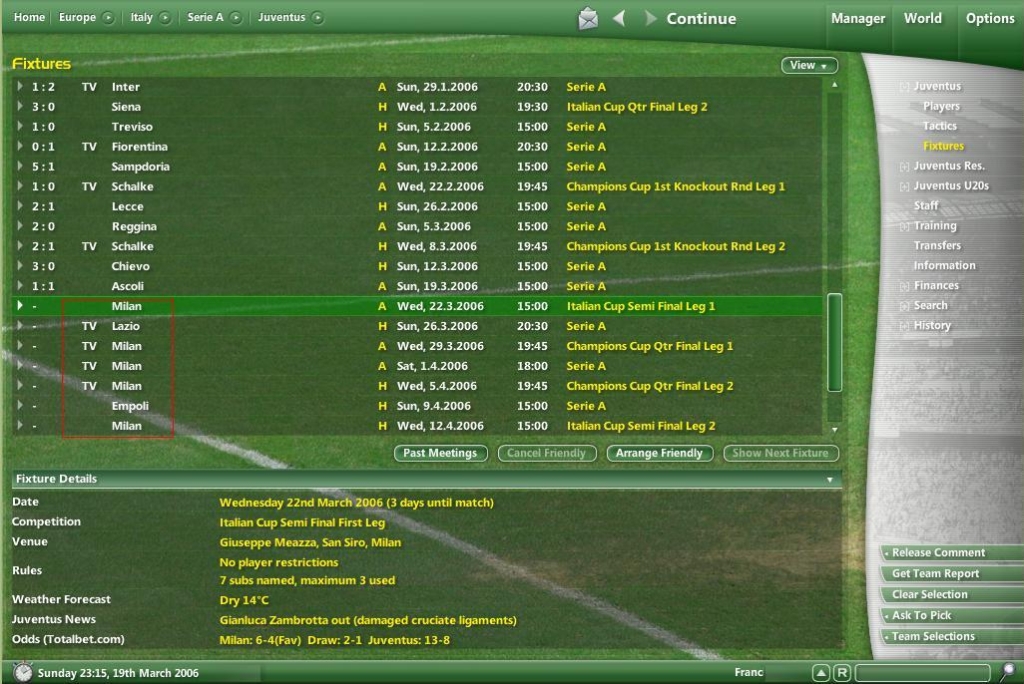Click the Home breadcrumb
1024x684 pixels.
tap(29, 17)
